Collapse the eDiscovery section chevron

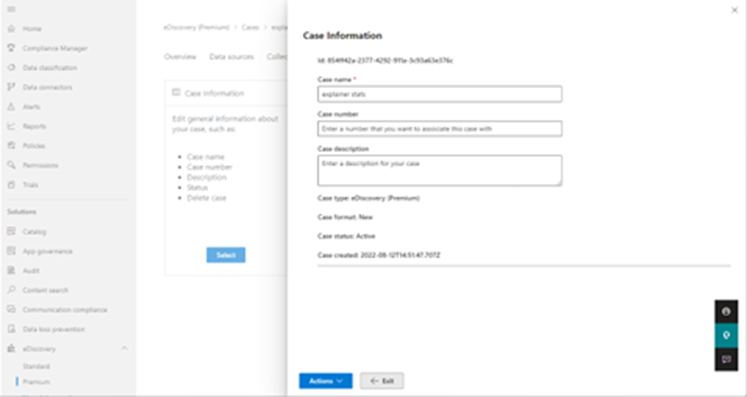pos(124,348)
